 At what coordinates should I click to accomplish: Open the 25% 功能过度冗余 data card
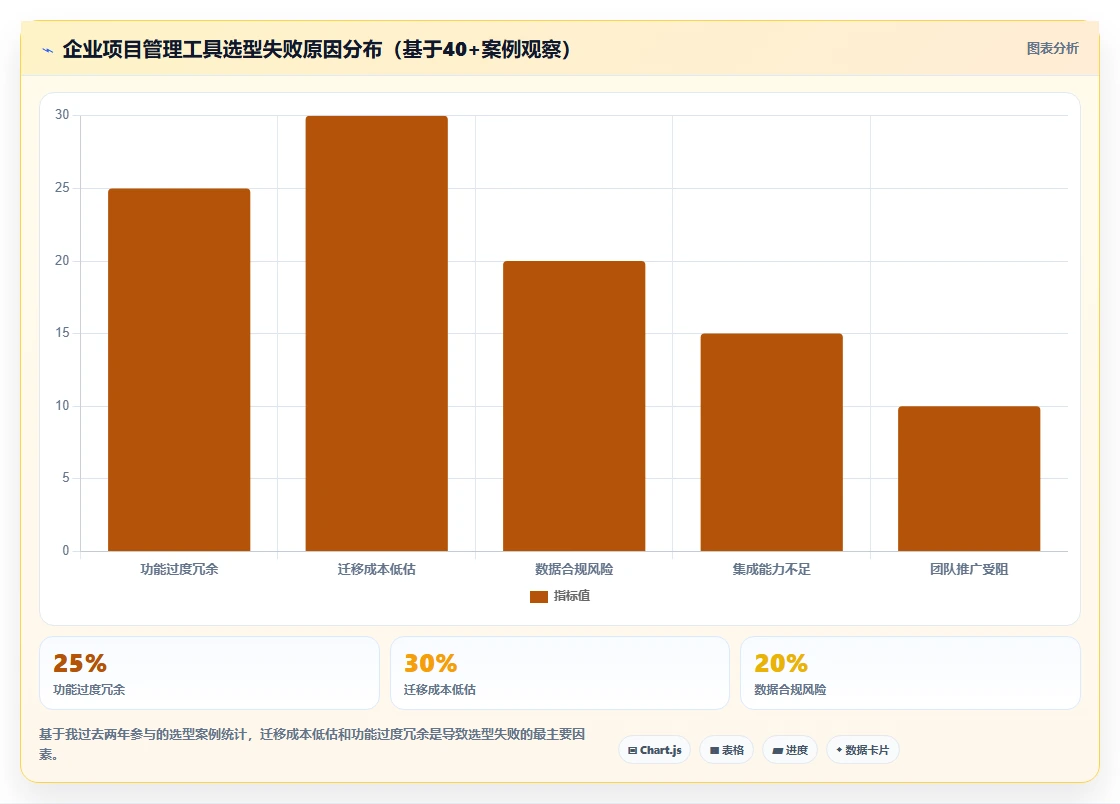tap(209, 673)
